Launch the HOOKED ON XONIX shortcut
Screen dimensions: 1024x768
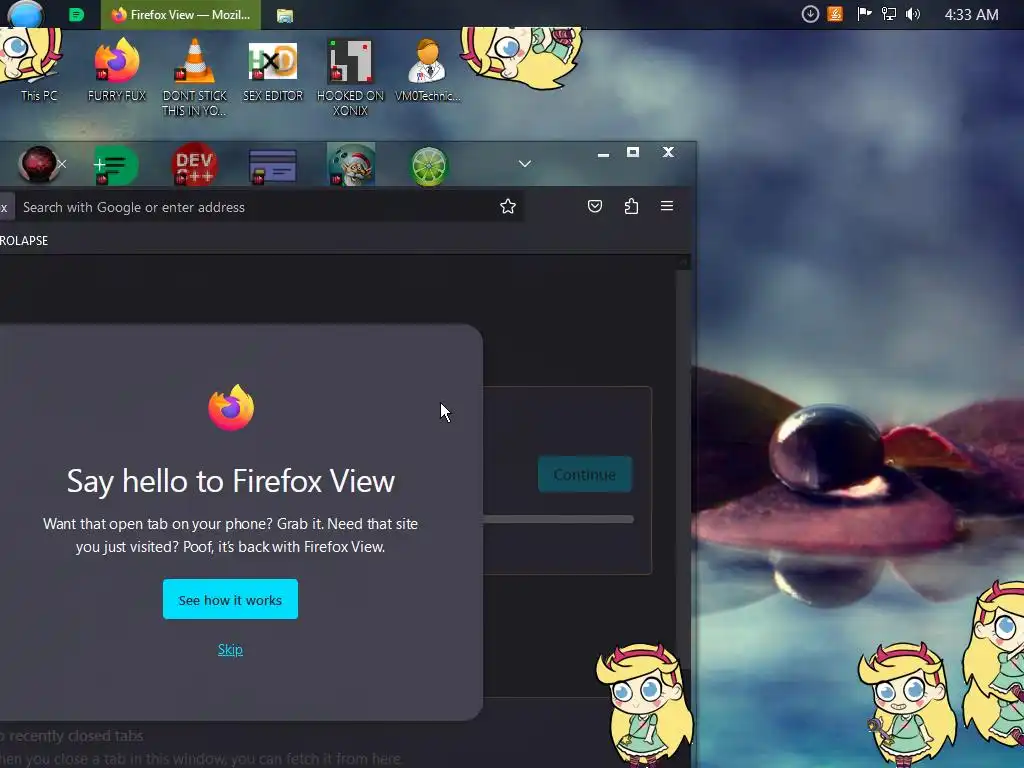coord(351,76)
